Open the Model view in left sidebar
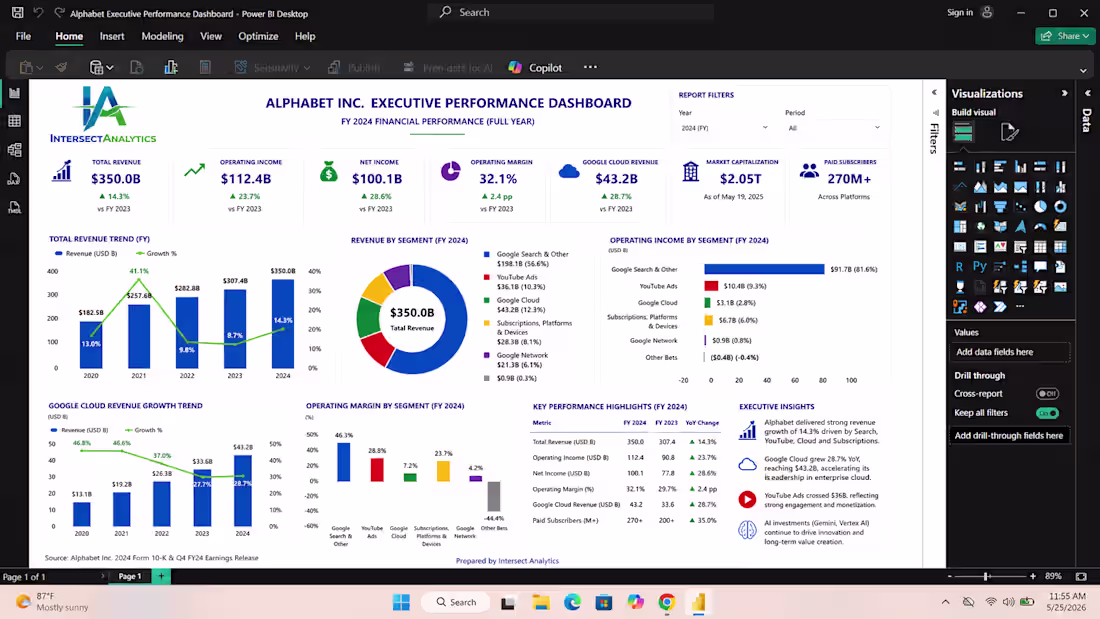This screenshot has width=1100, height=619. [14, 150]
